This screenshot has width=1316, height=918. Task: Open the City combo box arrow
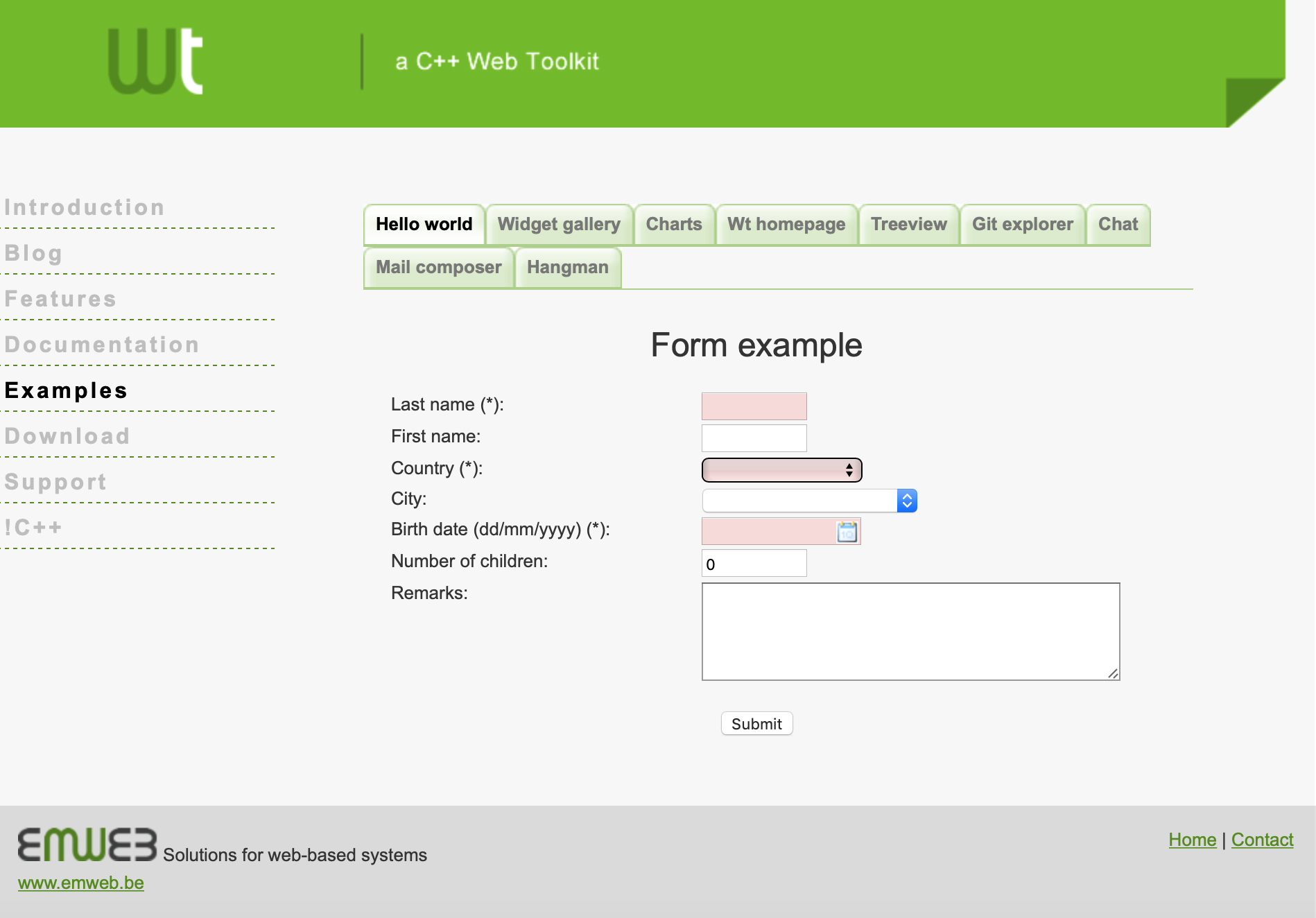tap(906, 501)
